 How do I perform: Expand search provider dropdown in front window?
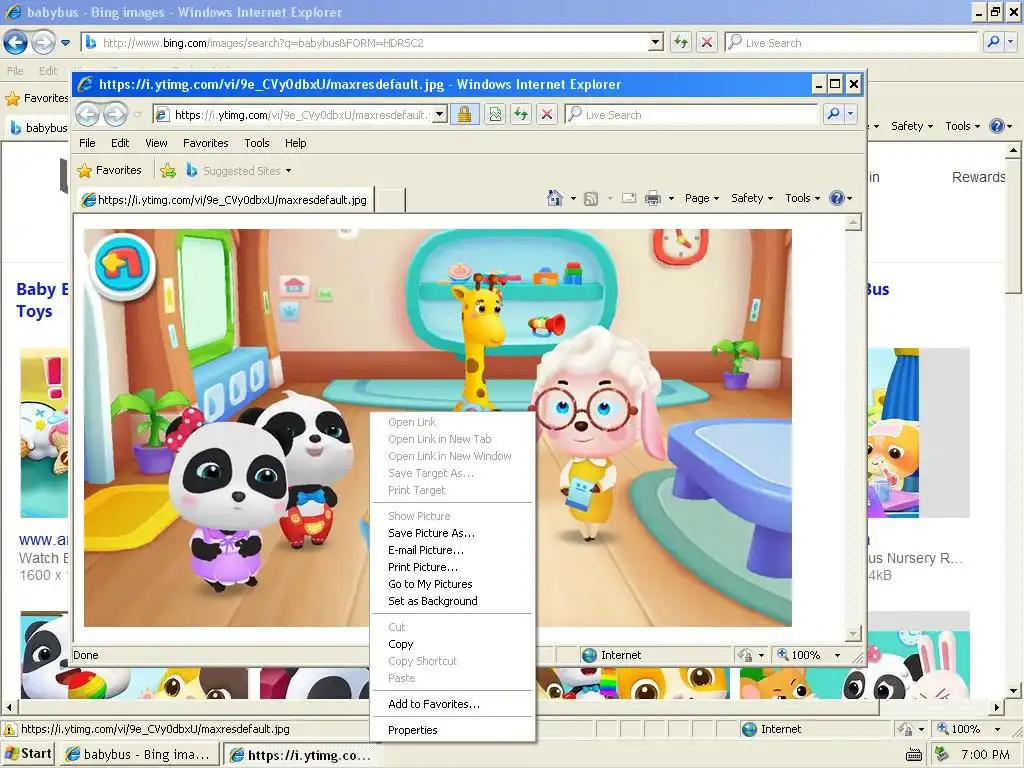pos(850,114)
